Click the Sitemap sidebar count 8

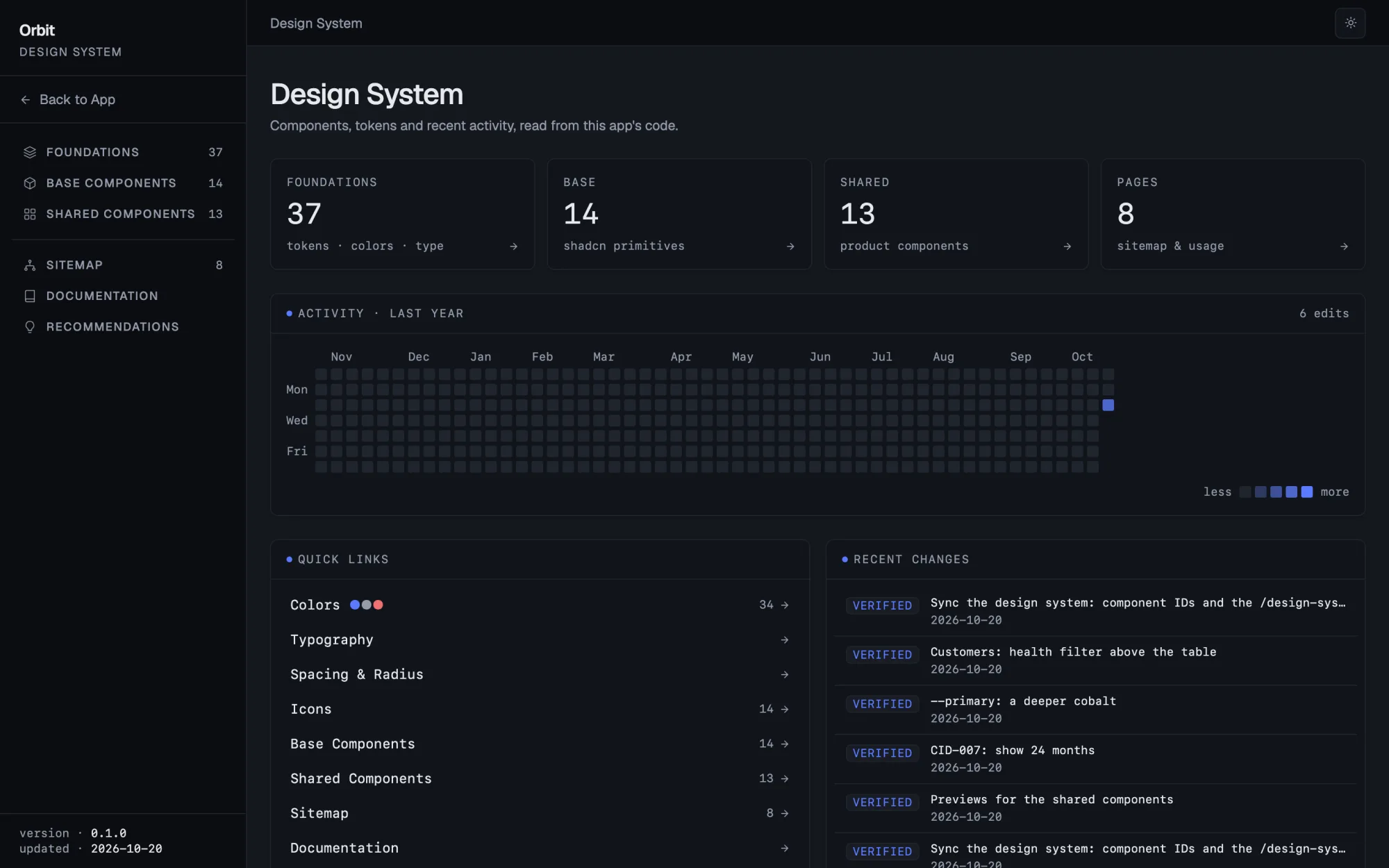point(219,265)
